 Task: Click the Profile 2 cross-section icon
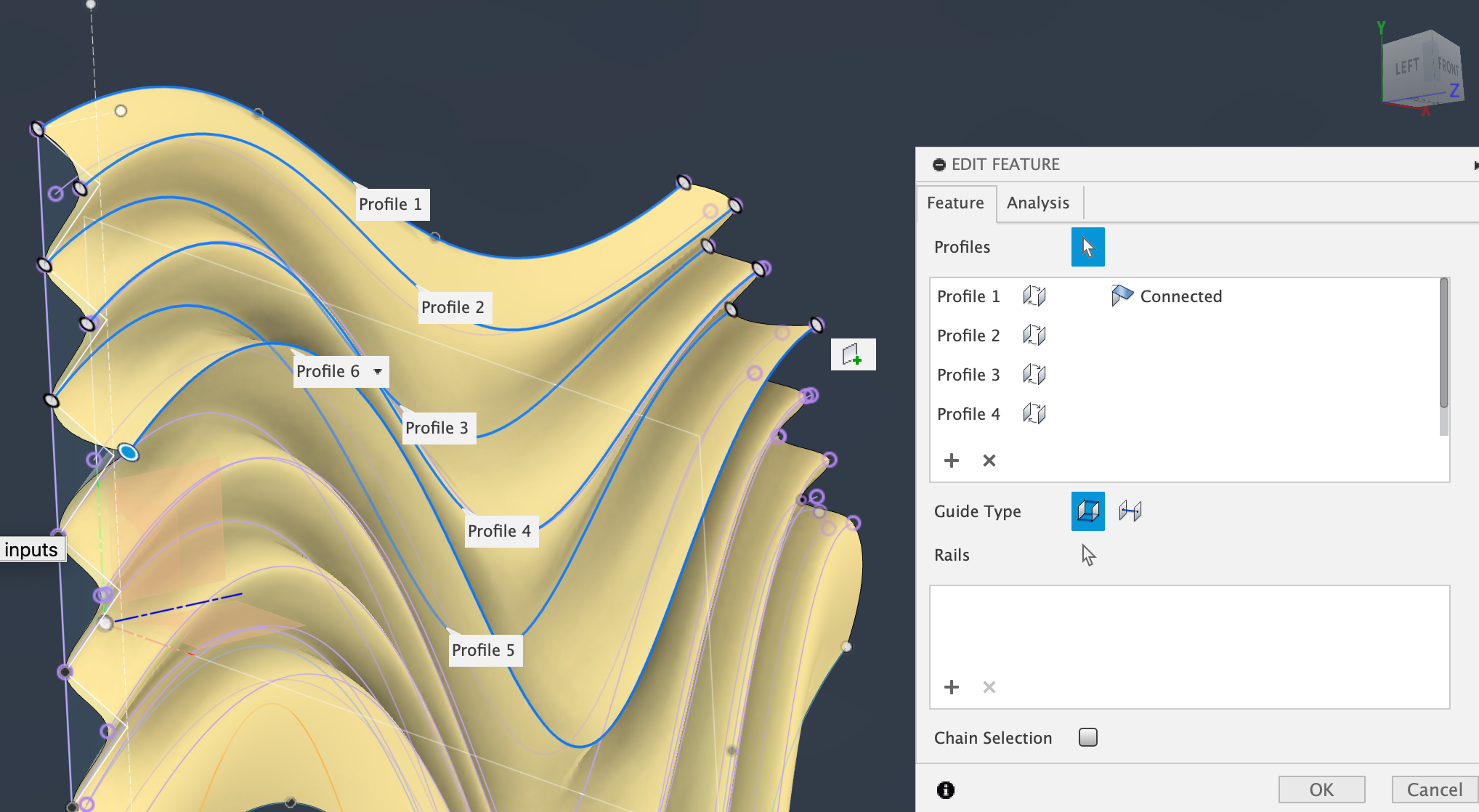point(1033,335)
